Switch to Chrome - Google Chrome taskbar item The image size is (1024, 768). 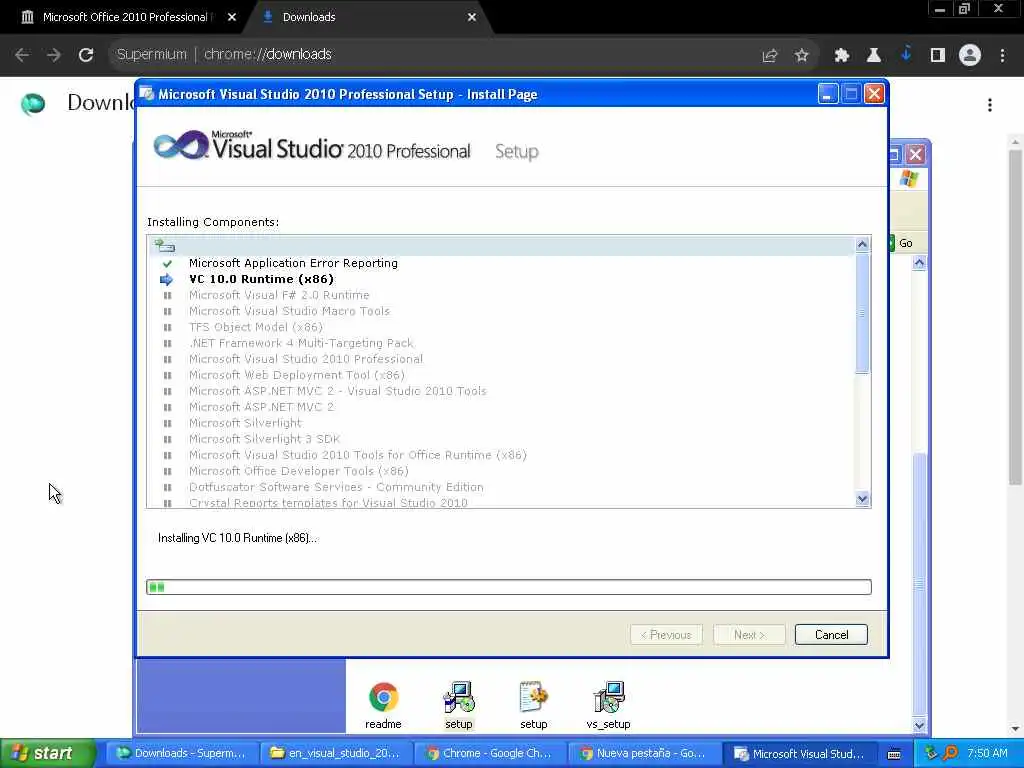point(490,754)
